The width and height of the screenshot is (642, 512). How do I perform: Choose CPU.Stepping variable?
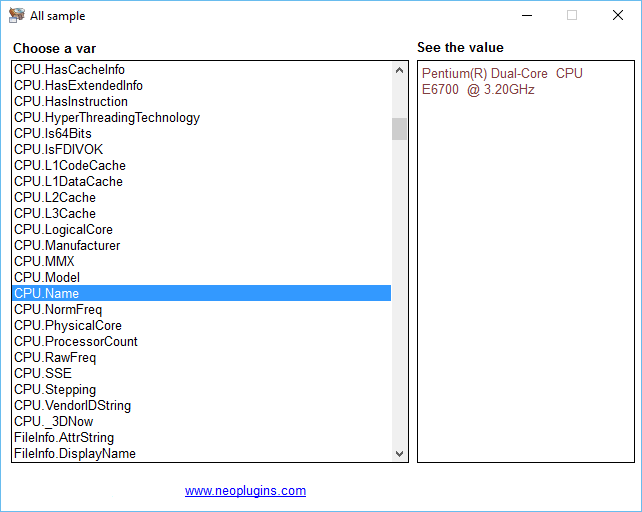tap(201, 389)
